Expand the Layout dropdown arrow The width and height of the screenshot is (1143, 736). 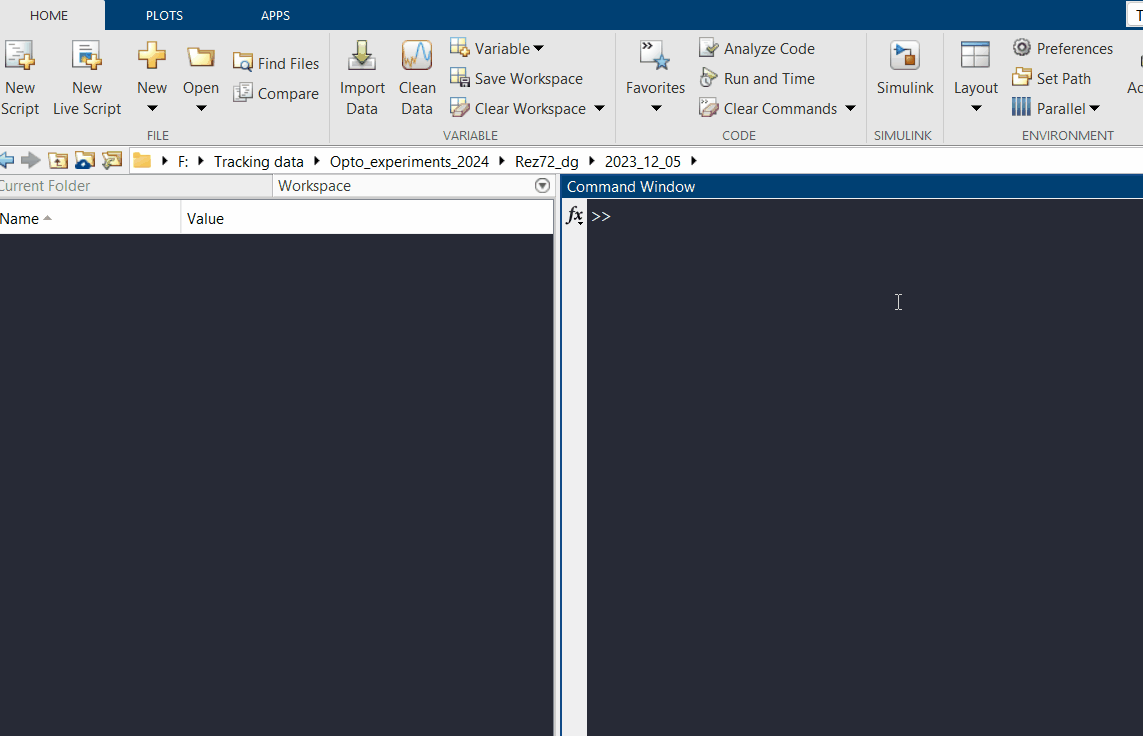tap(976, 109)
